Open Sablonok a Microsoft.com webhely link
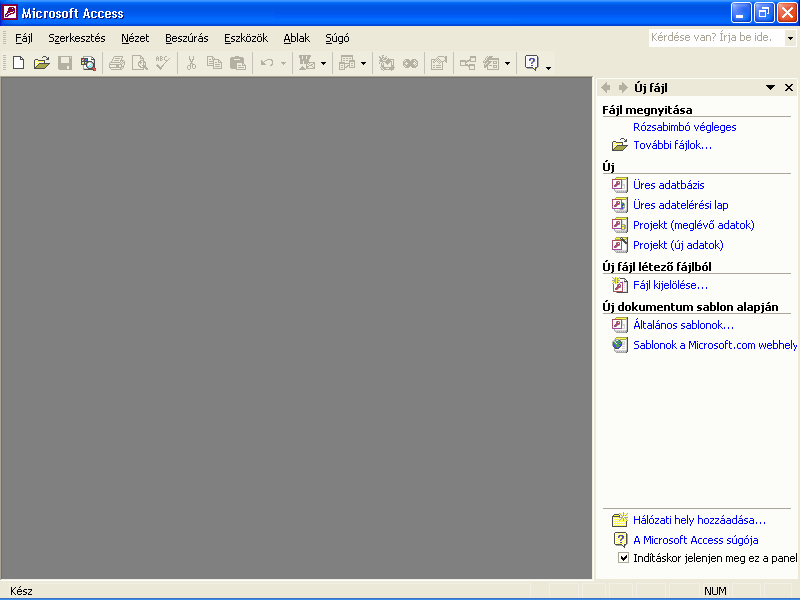Viewport: 800px width, 600px height. 715,345
